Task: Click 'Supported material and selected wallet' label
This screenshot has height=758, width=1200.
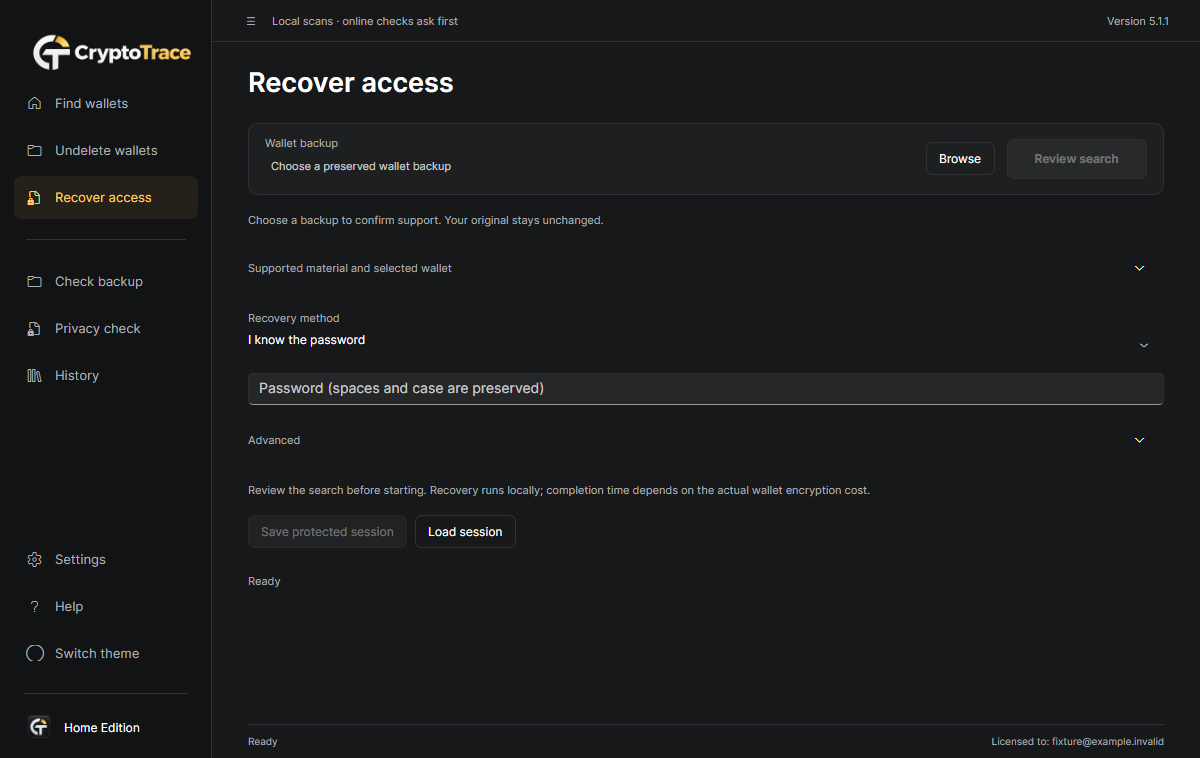Action: pos(350,268)
